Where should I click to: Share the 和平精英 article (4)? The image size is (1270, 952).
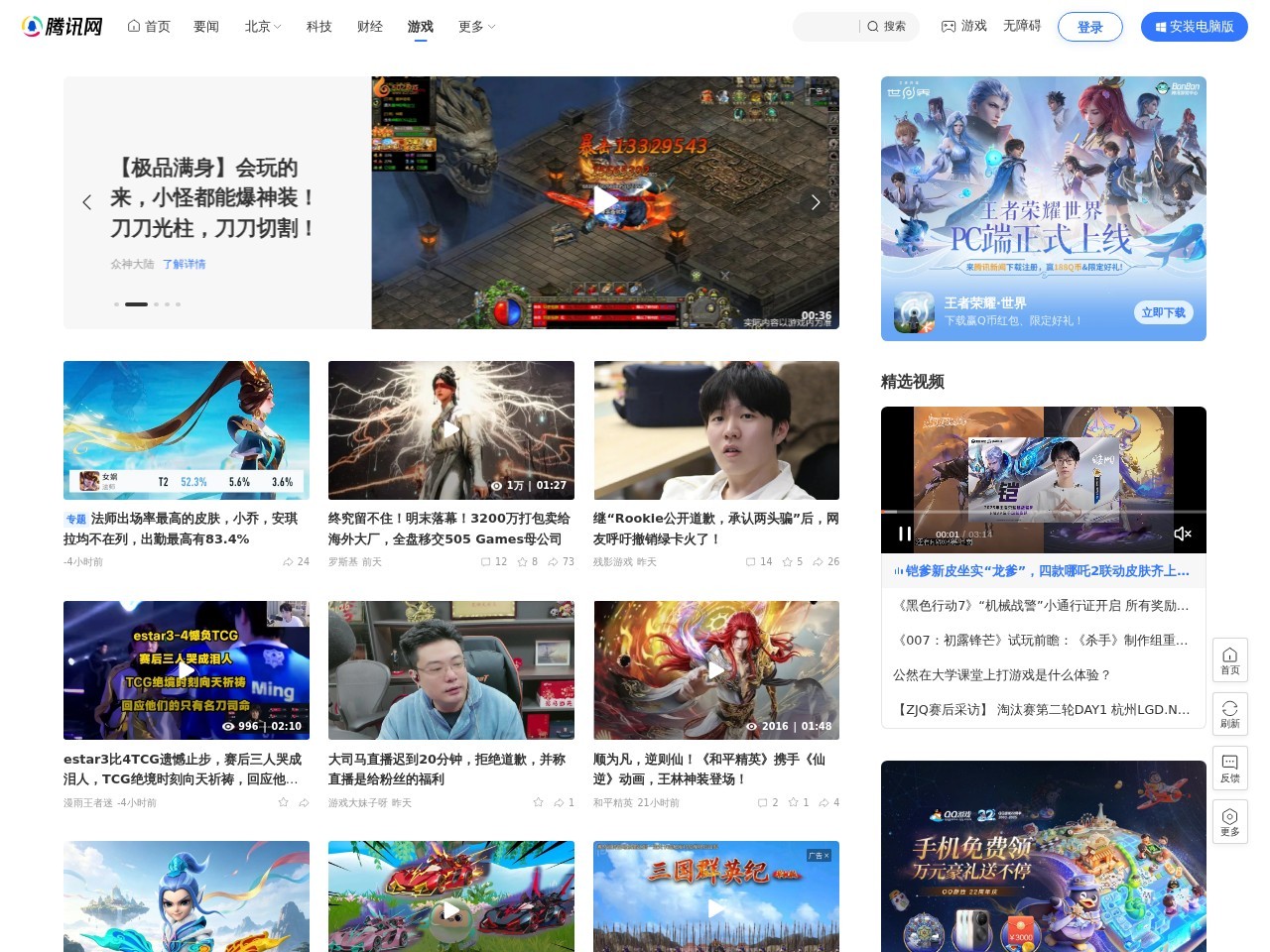(x=828, y=802)
